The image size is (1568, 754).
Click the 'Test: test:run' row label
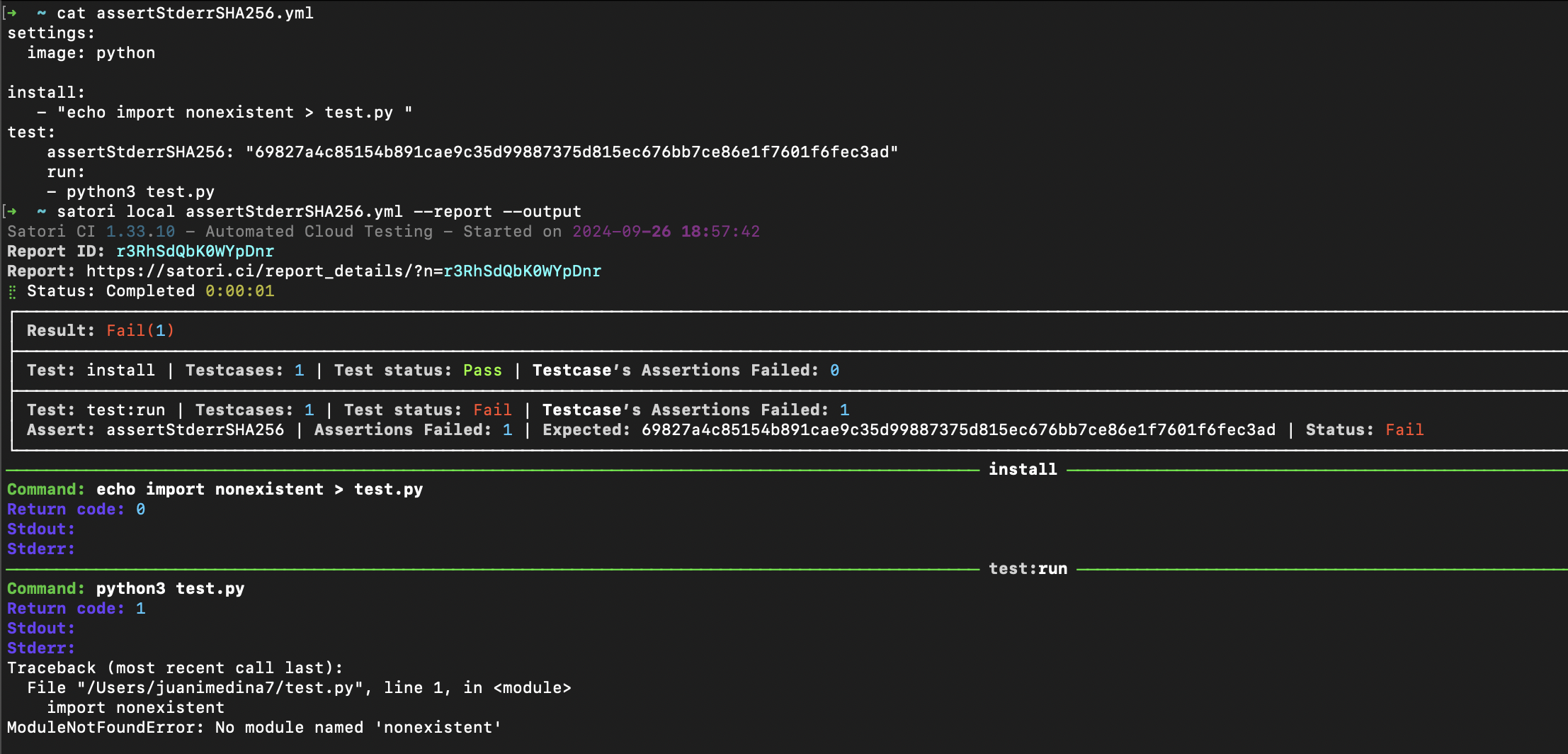point(96,410)
